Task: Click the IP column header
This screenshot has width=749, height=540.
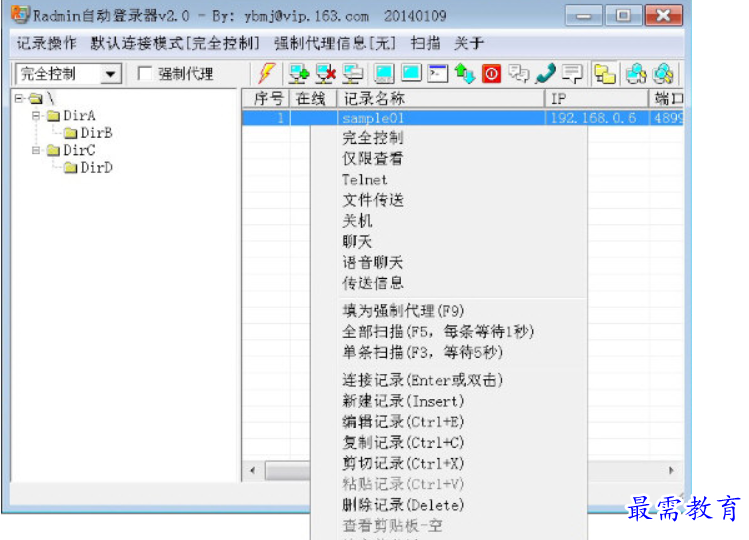Action: coord(597,99)
